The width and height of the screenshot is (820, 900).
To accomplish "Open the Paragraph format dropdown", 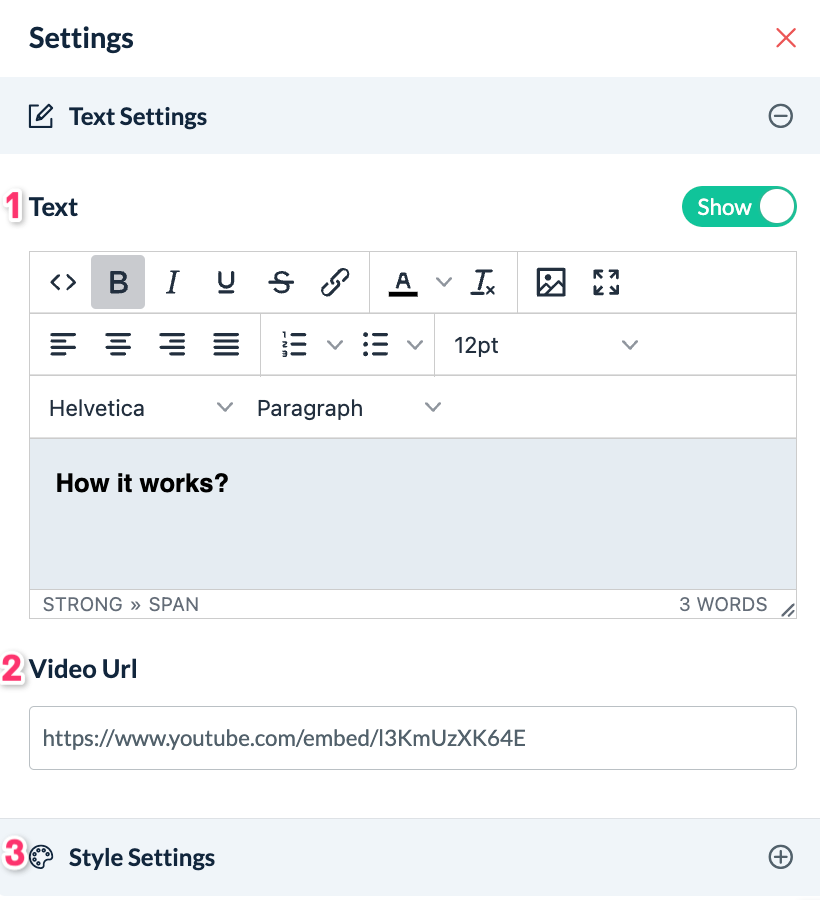I will click(348, 408).
